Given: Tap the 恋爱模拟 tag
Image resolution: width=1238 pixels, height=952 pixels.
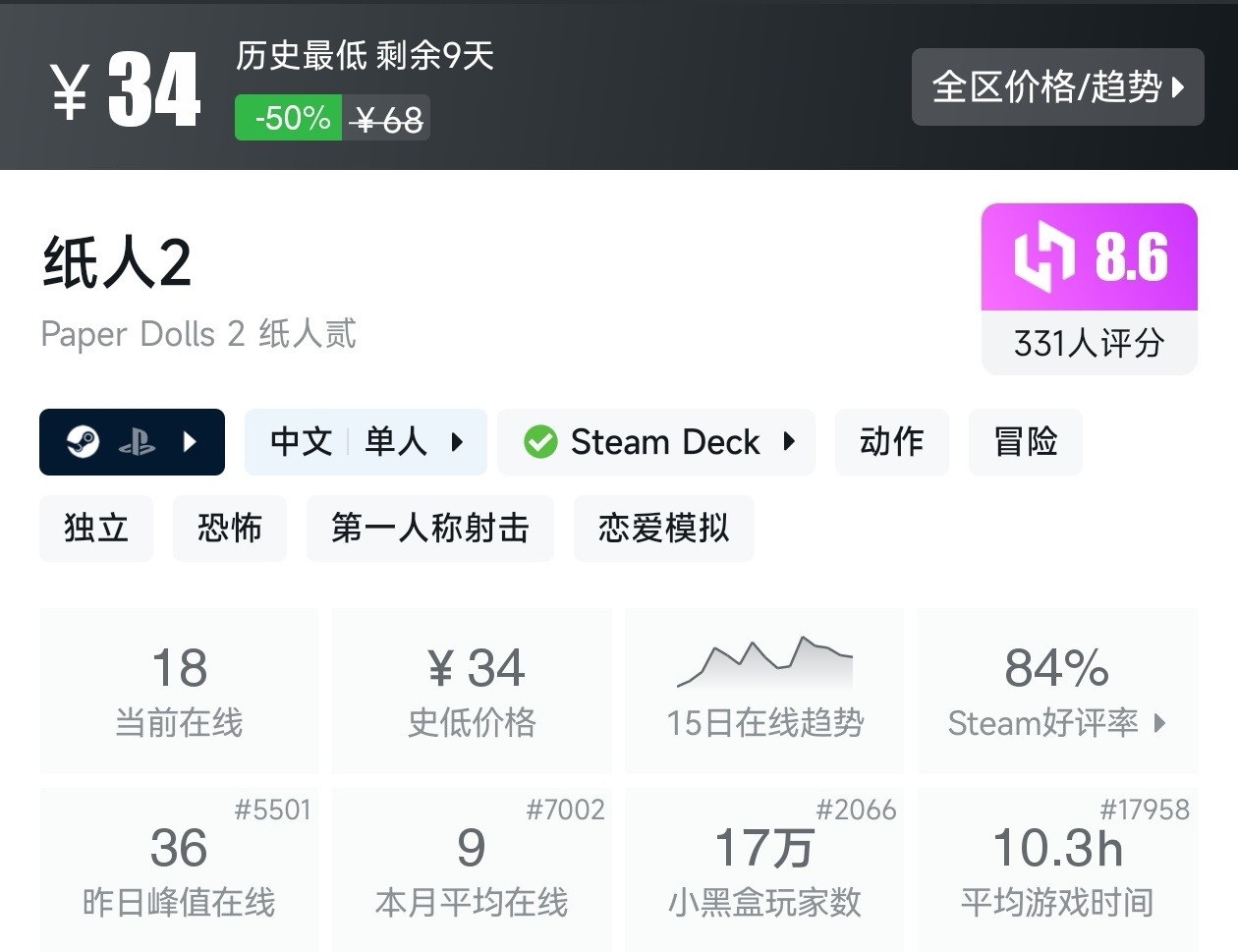Looking at the screenshot, I should pos(663,529).
